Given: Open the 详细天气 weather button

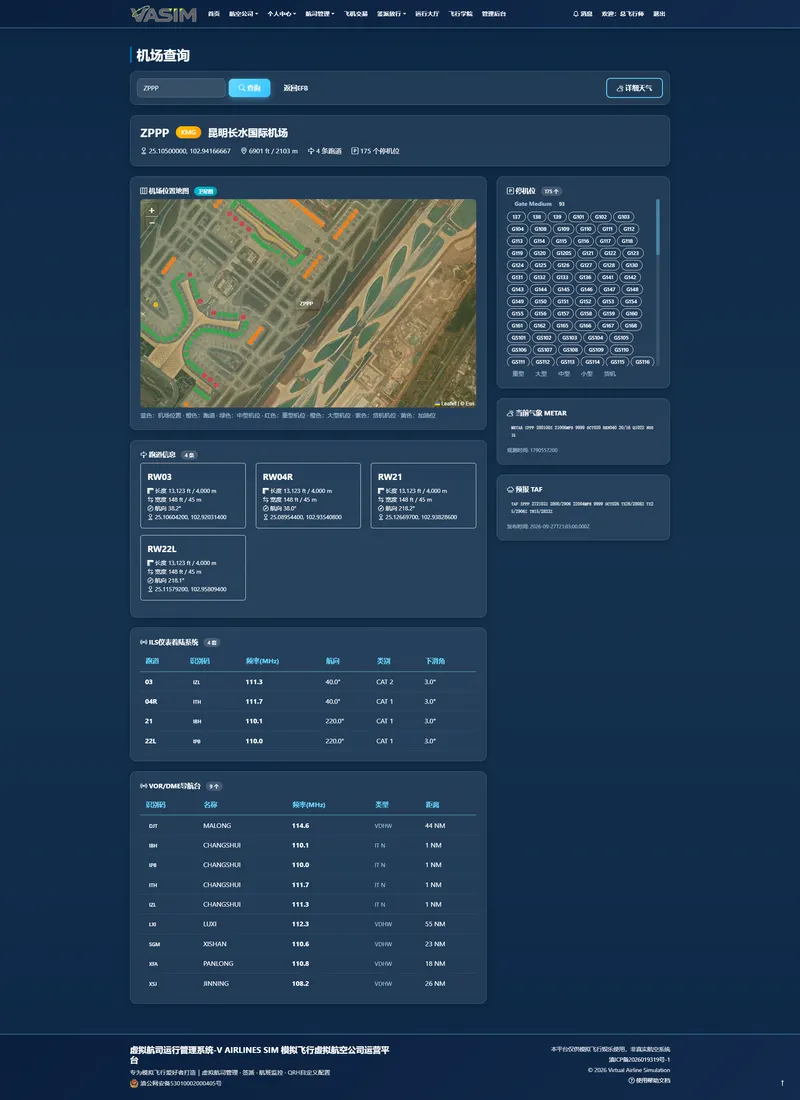Looking at the screenshot, I should (634, 88).
